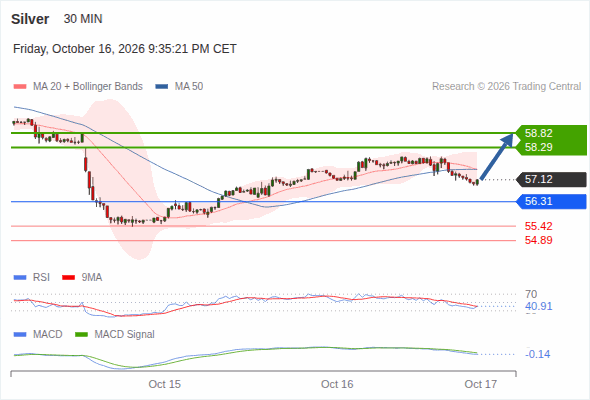Viewport: 590px width, 400px height.
Task: Click the MA 50 blue legend swatch
Action: (x=162, y=87)
